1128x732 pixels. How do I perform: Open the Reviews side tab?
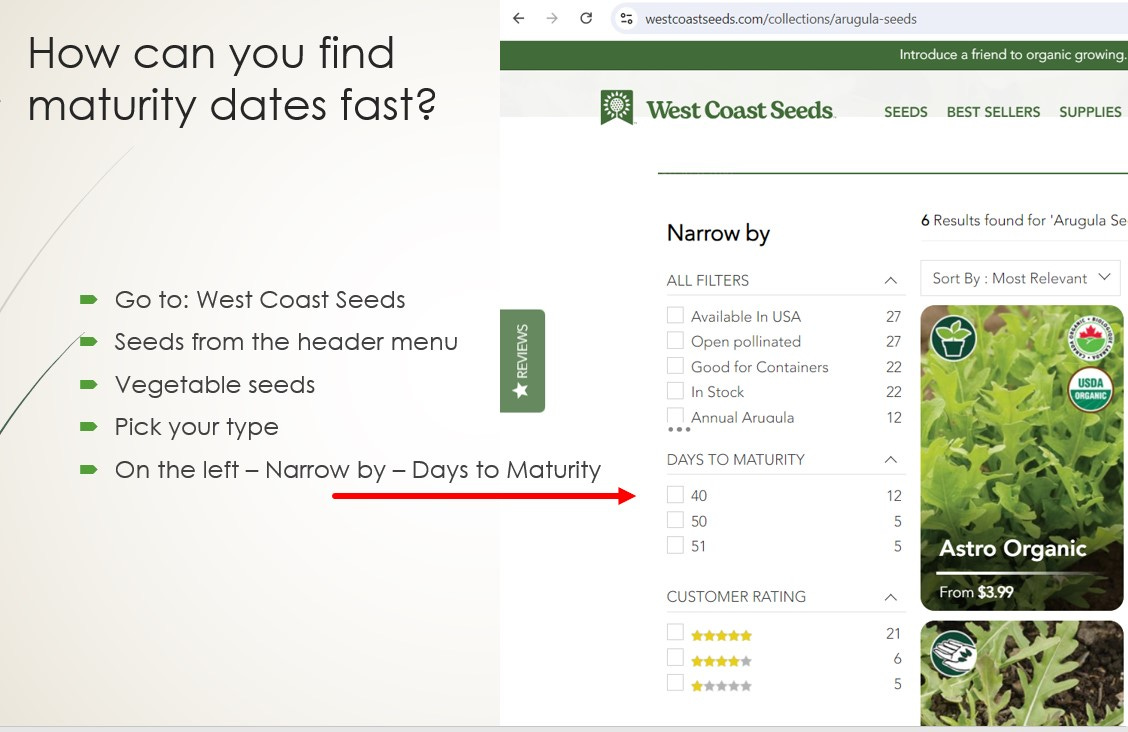522,361
